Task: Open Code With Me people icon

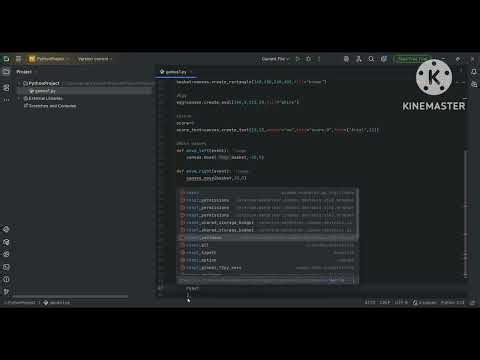Action: point(359,59)
